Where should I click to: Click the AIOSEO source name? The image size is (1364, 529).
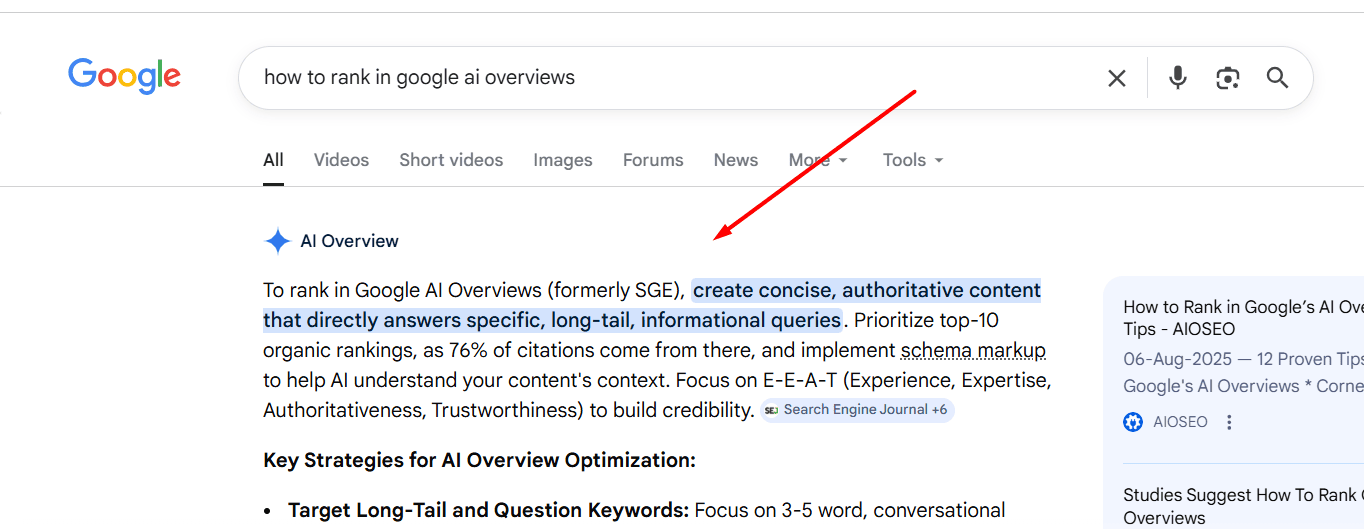(1180, 422)
